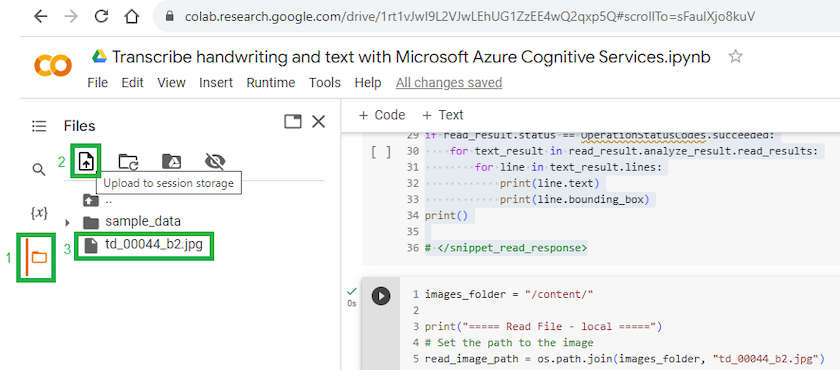The width and height of the screenshot is (840, 370).
Task: Click the Files panel heading
Action: (79, 126)
